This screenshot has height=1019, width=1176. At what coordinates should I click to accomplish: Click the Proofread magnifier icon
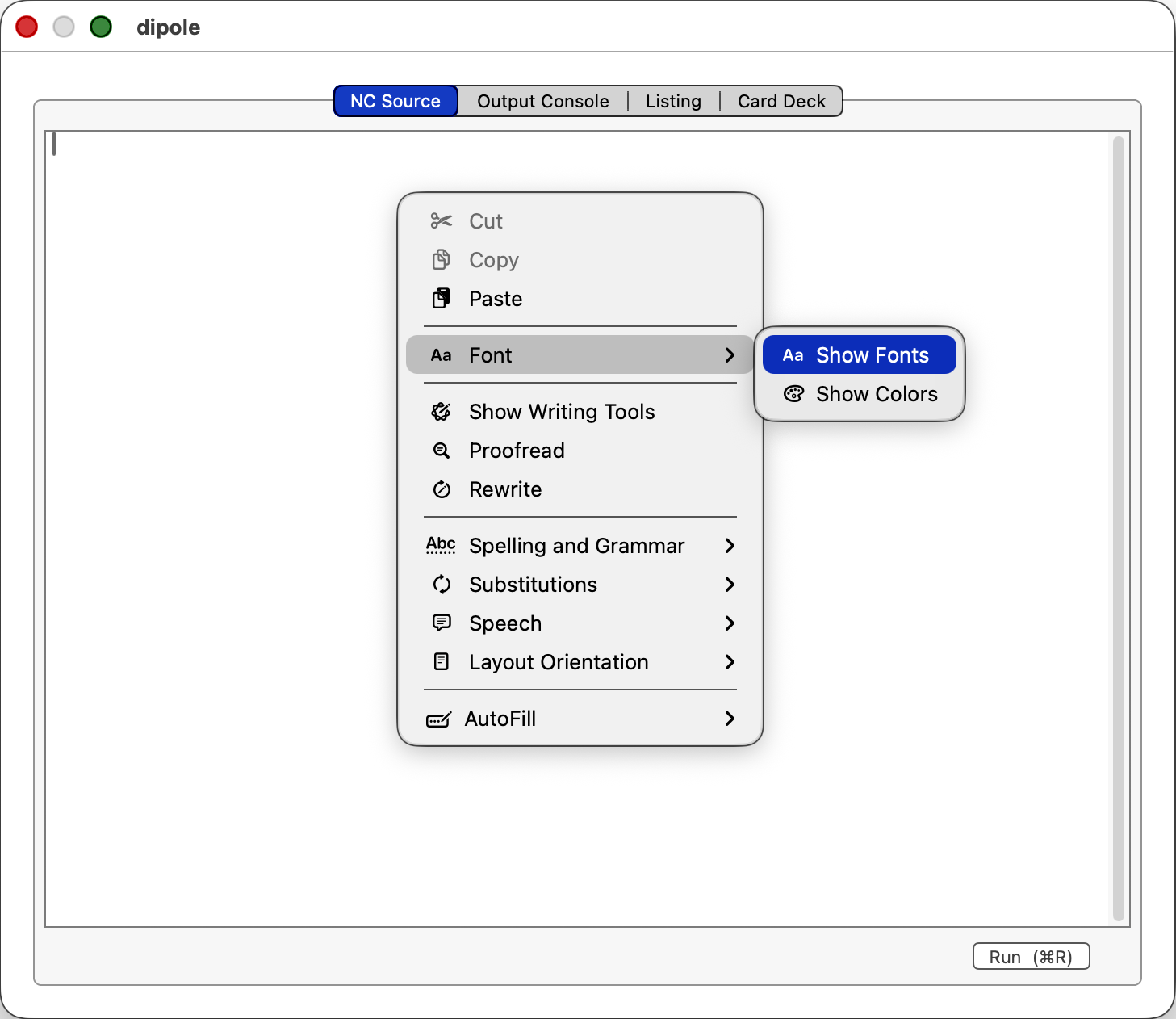point(441,451)
